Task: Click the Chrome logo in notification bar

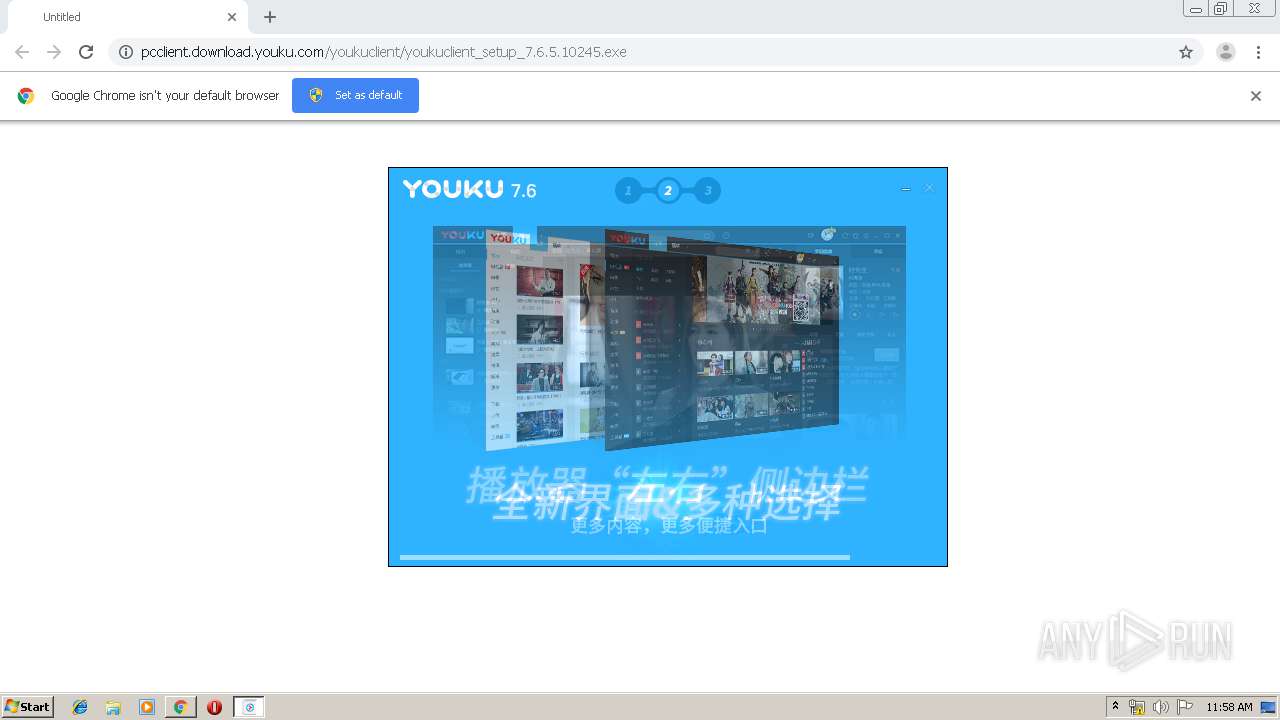Action: tap(26, 96)
